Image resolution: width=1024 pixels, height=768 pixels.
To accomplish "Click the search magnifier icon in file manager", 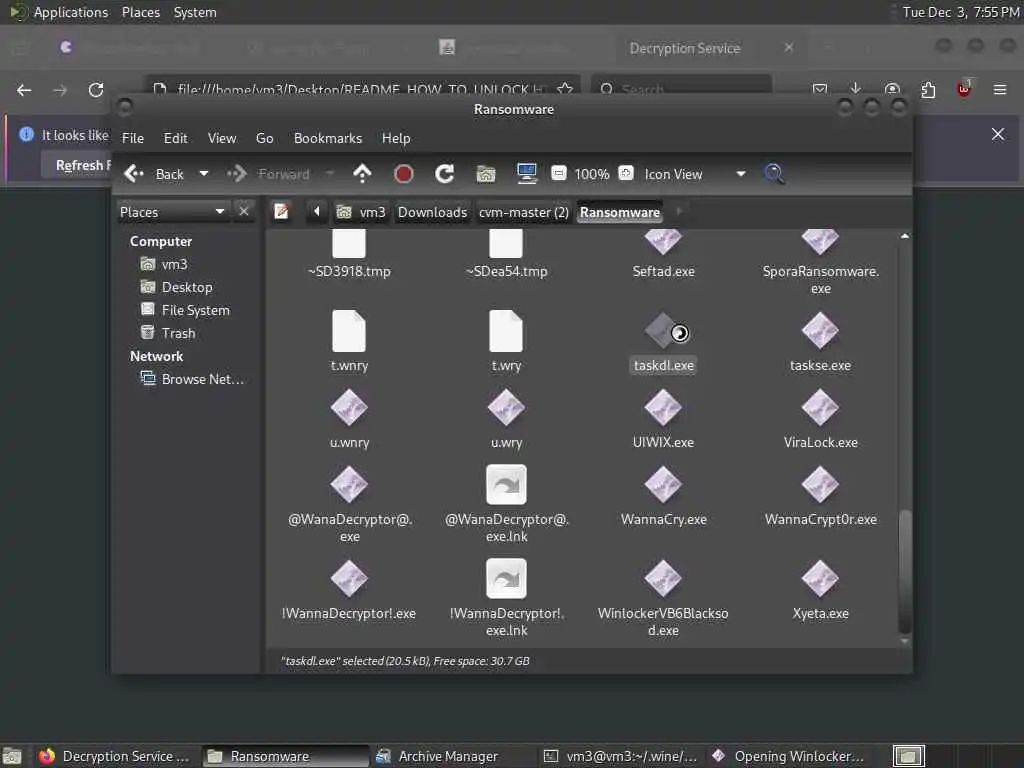I will click(x=774, y=174).
